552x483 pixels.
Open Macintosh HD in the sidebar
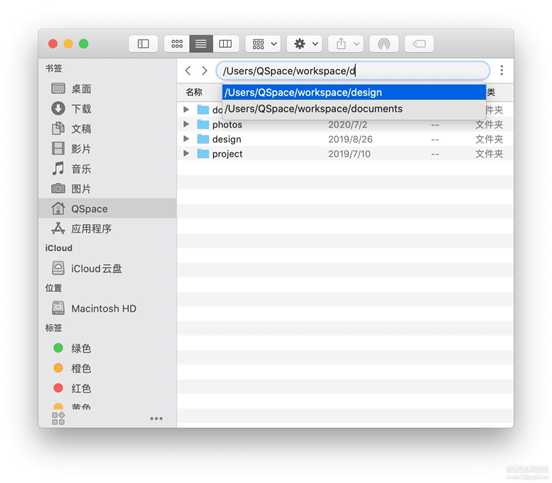(x=107, y=308)
